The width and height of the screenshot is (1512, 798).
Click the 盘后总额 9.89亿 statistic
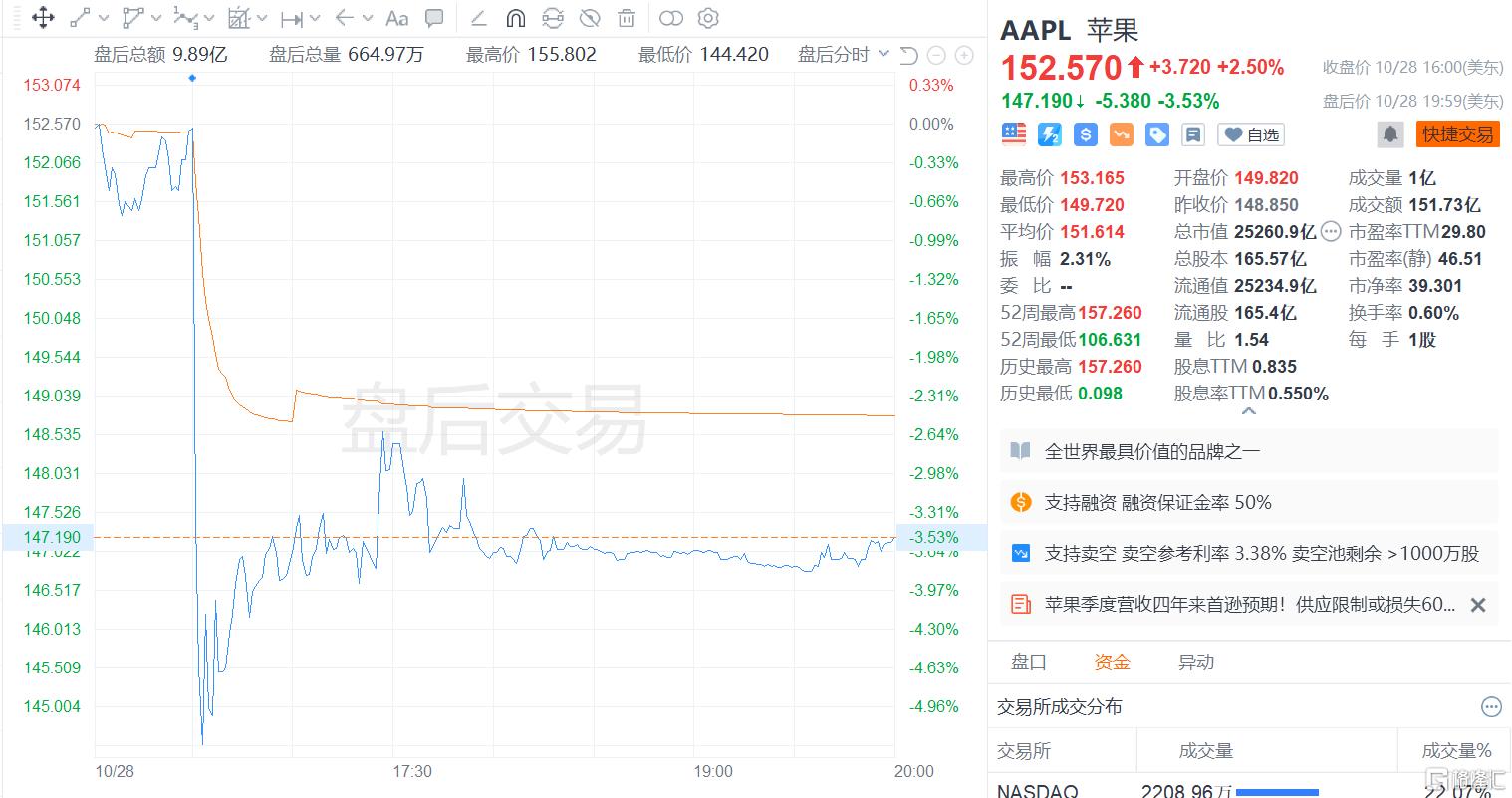[160, 55]
